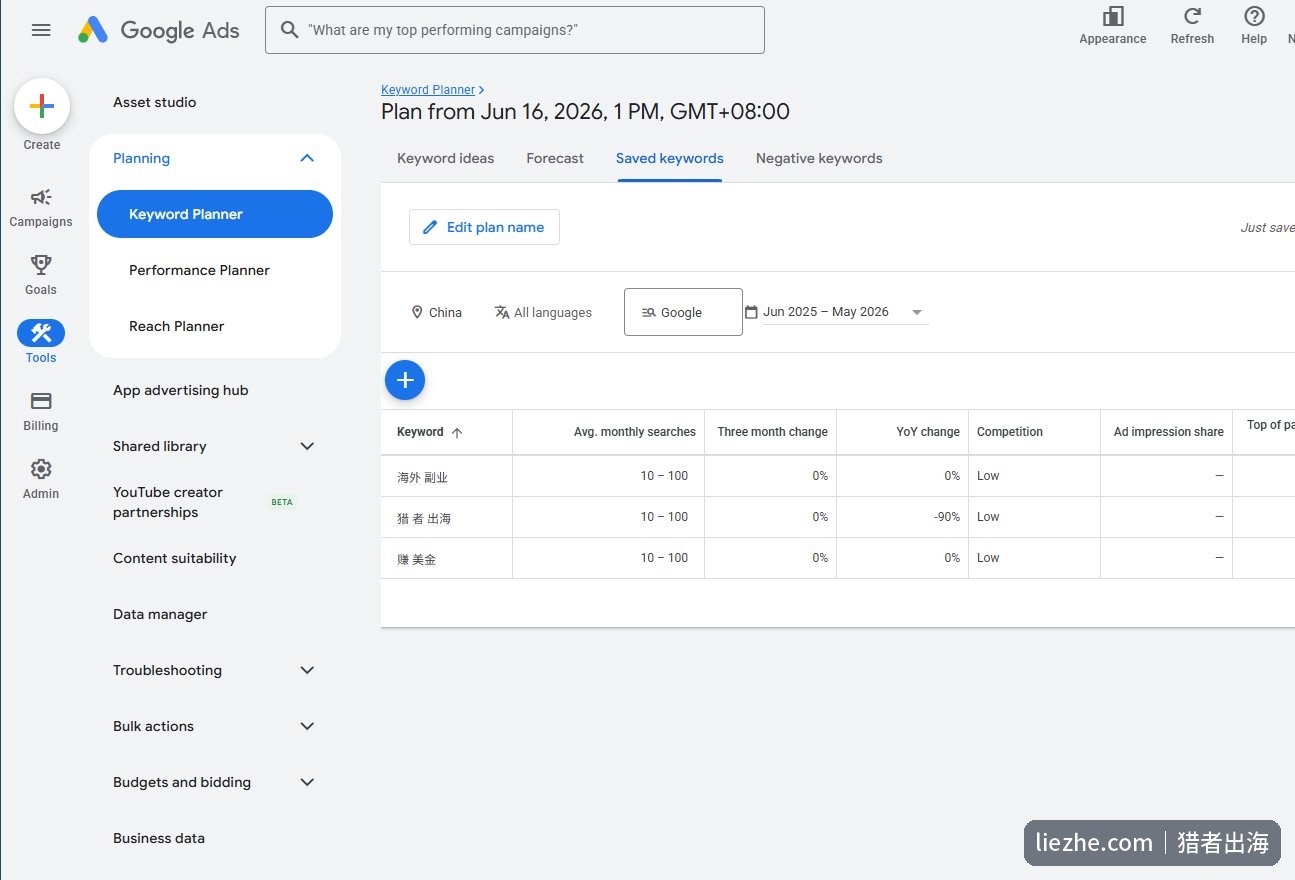This screenshot has height=880, width=1295.
Task: Click the Create plus button
Action: pos(42,106)
